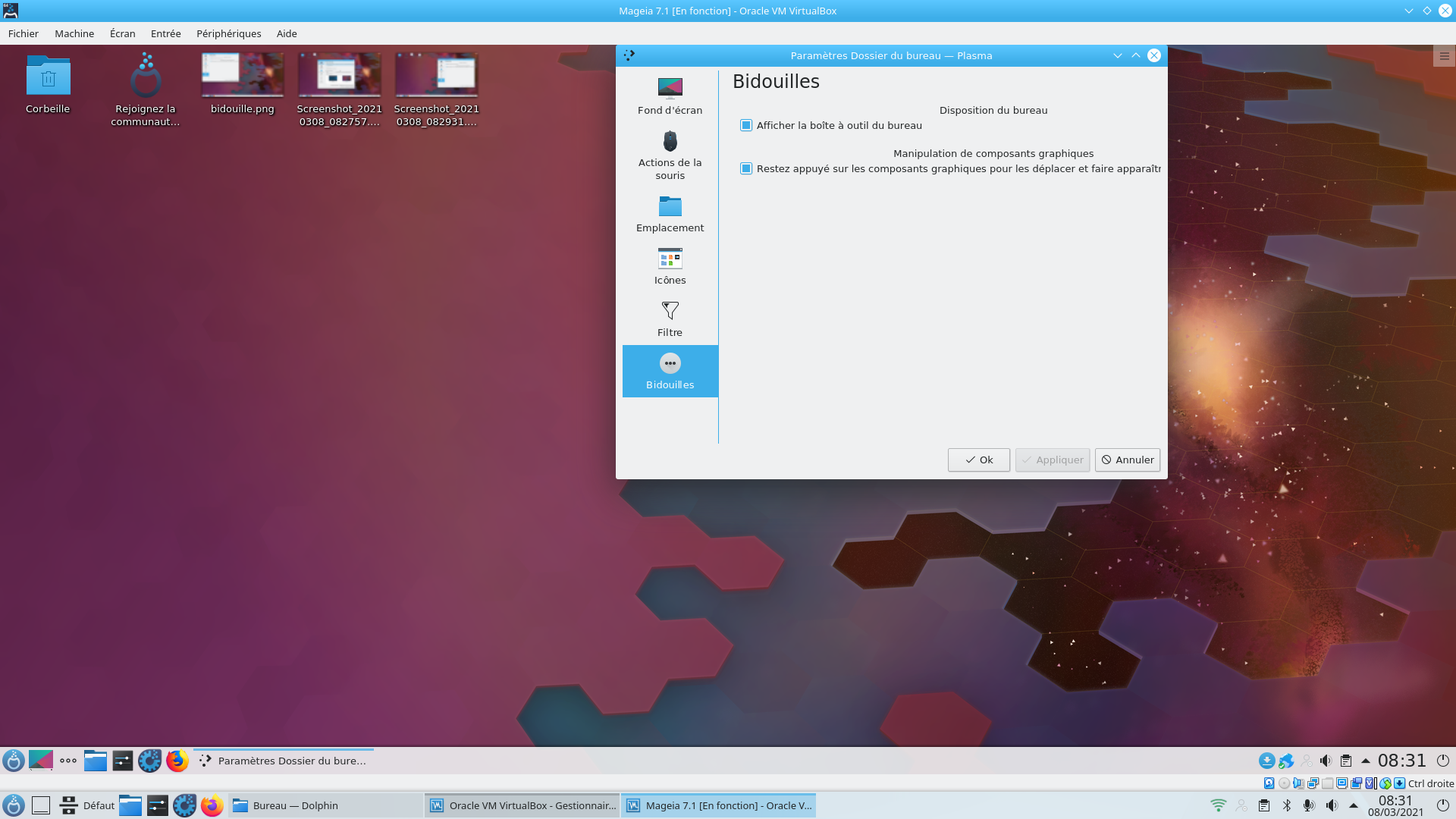
Task: Open the Icônes settings section
Action: click(670, 266)
